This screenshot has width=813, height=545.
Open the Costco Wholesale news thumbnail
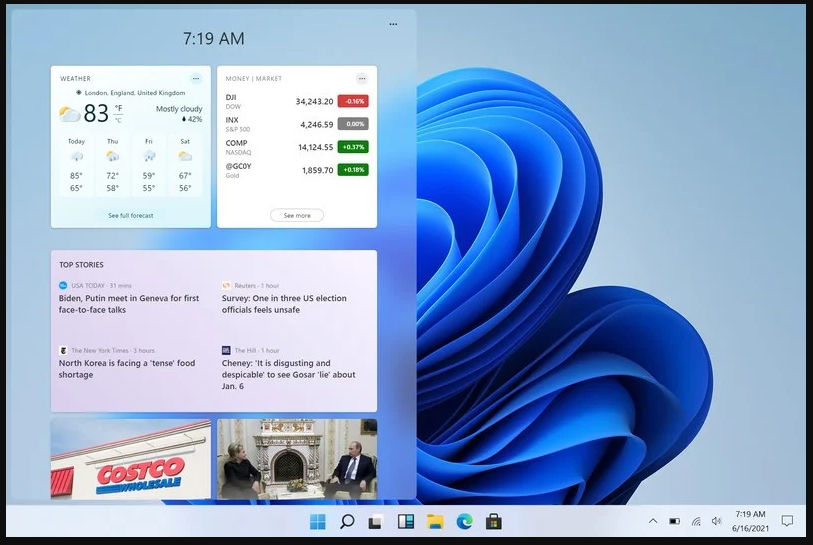[131, 459]
